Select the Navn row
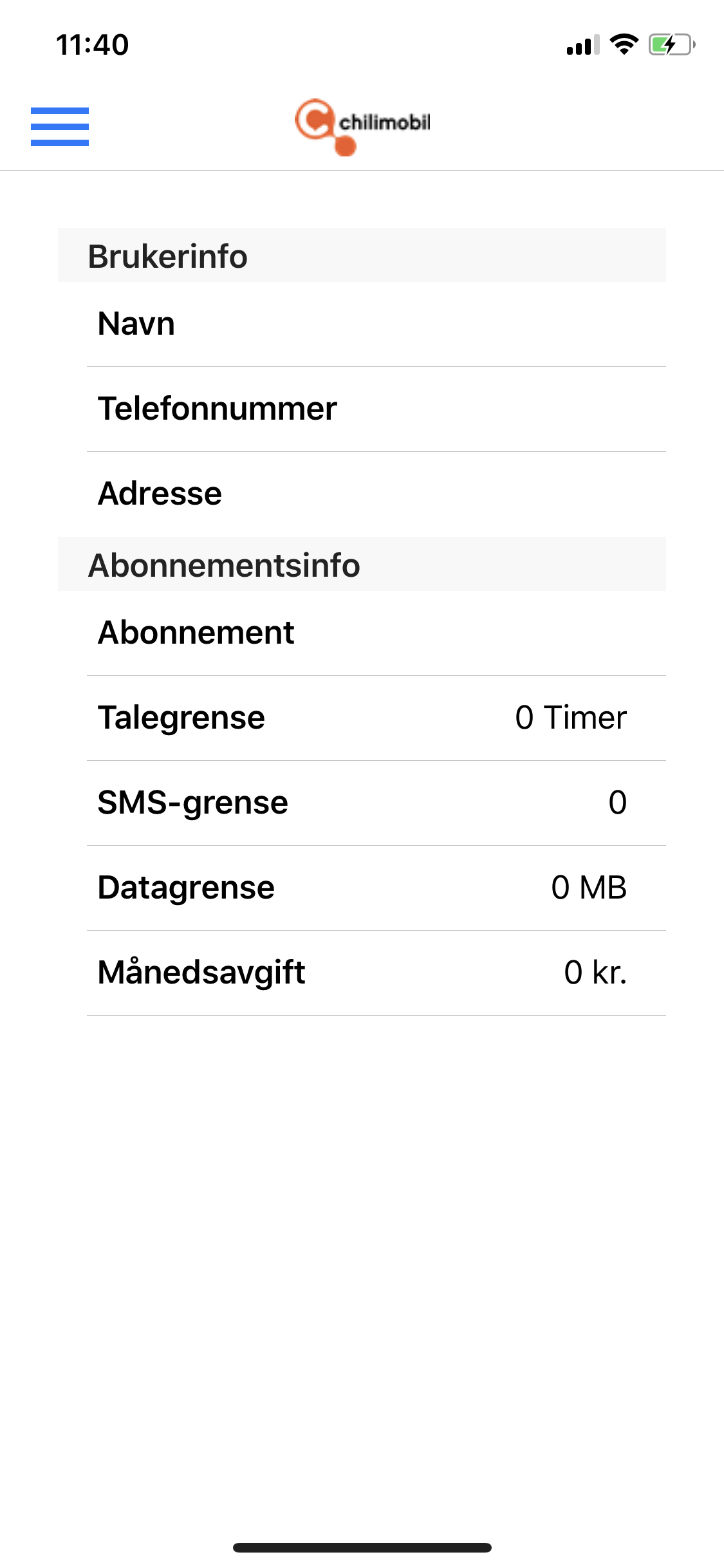Screen dimensions: 724x1568 point(376,324)
